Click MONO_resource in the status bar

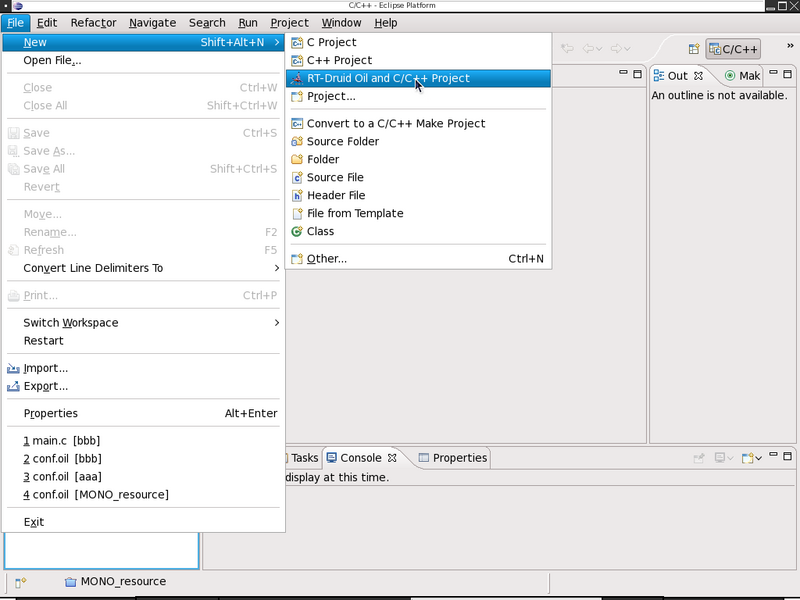(115, 582)
